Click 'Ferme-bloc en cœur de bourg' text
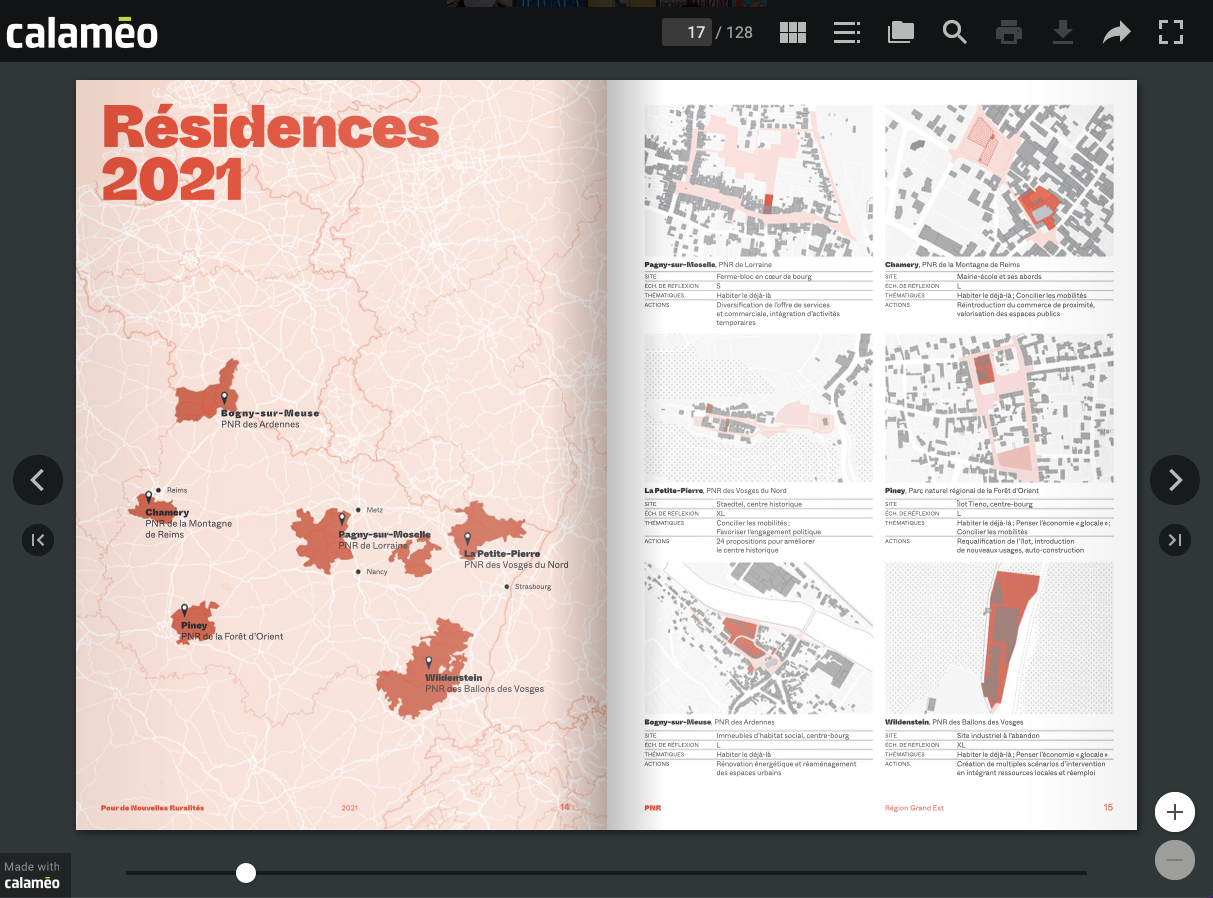 (764, 276)
